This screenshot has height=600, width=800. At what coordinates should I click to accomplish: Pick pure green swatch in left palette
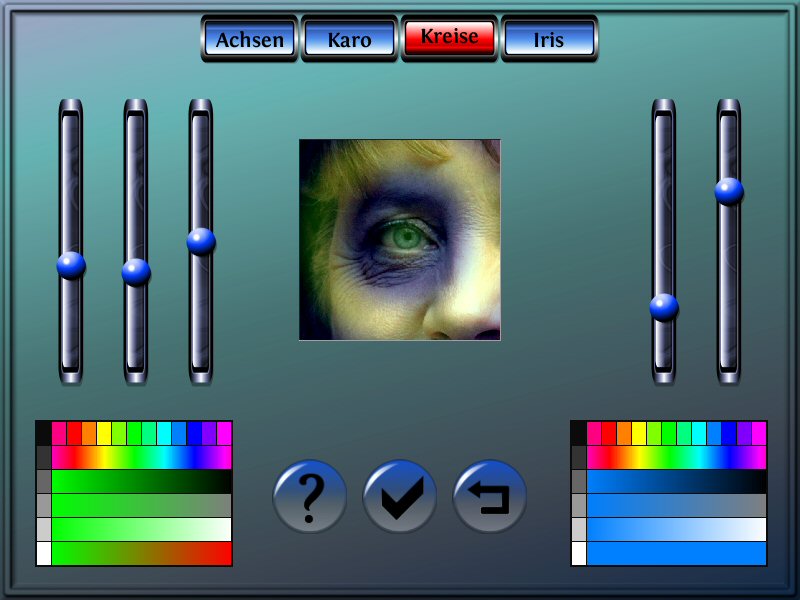[134, 434]
